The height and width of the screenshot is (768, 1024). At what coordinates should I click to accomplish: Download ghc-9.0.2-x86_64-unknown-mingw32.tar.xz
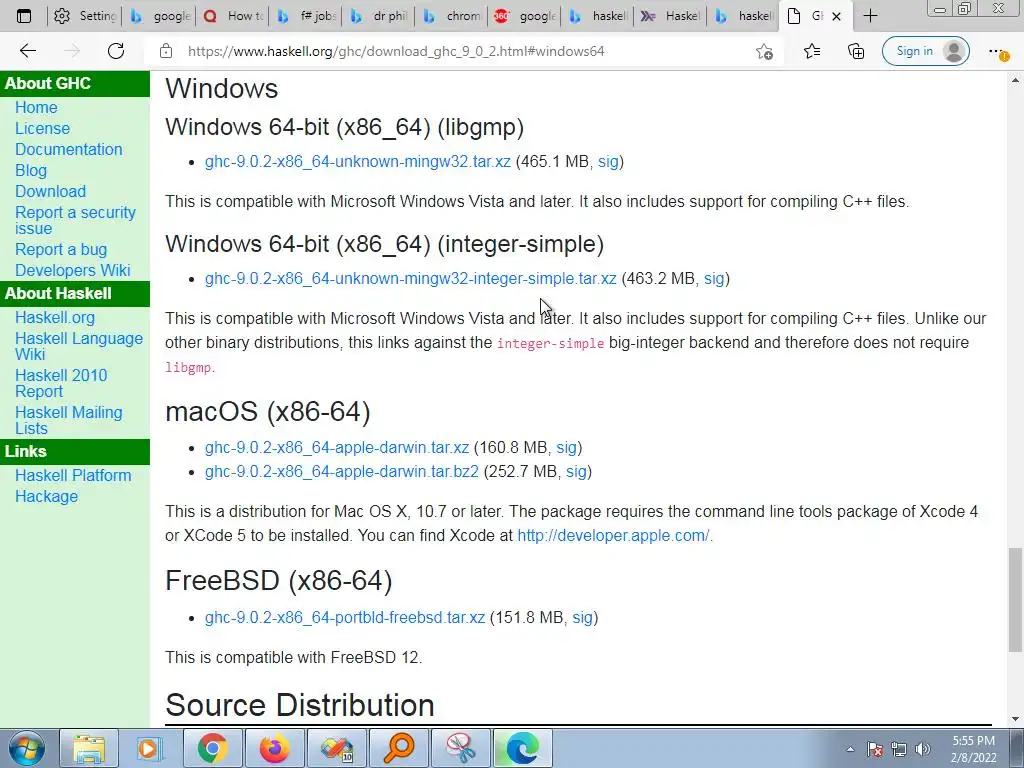click(x=358, y=161)
